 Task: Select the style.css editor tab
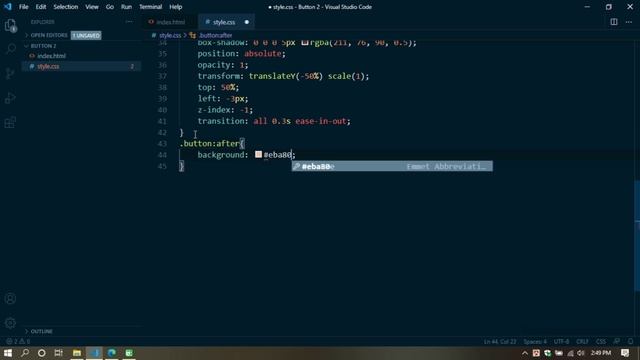226,22
